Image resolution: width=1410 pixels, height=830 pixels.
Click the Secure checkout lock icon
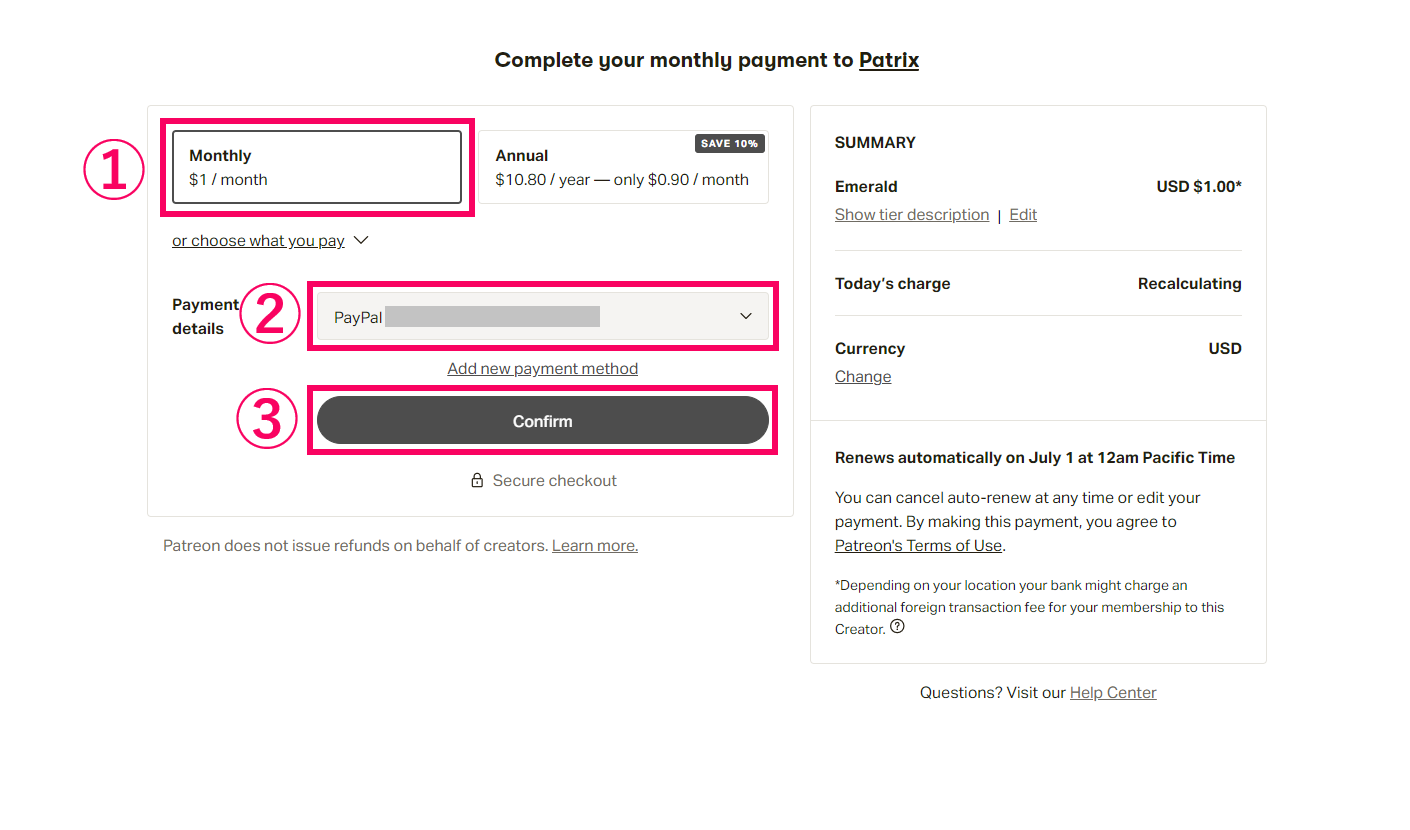tap(478, 481)
